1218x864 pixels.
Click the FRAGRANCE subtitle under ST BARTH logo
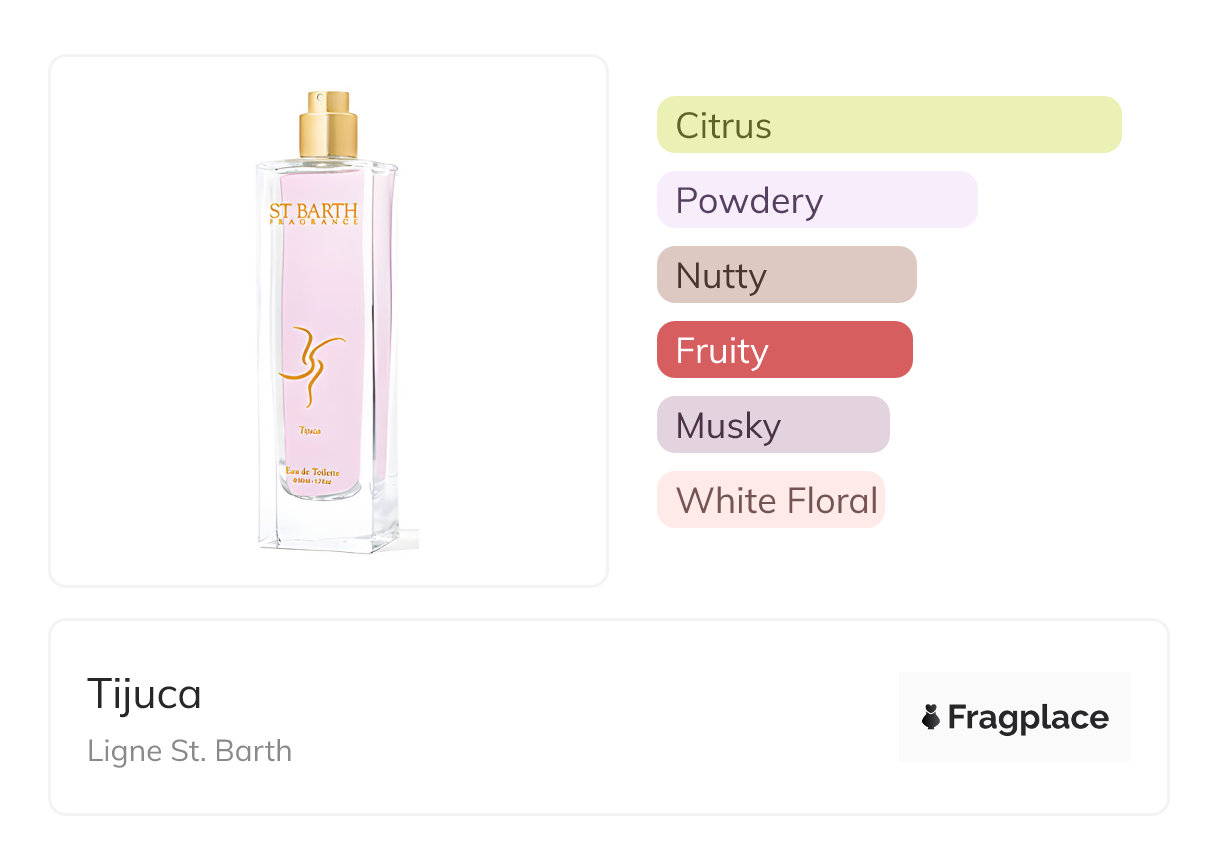(x=314, y=223)
